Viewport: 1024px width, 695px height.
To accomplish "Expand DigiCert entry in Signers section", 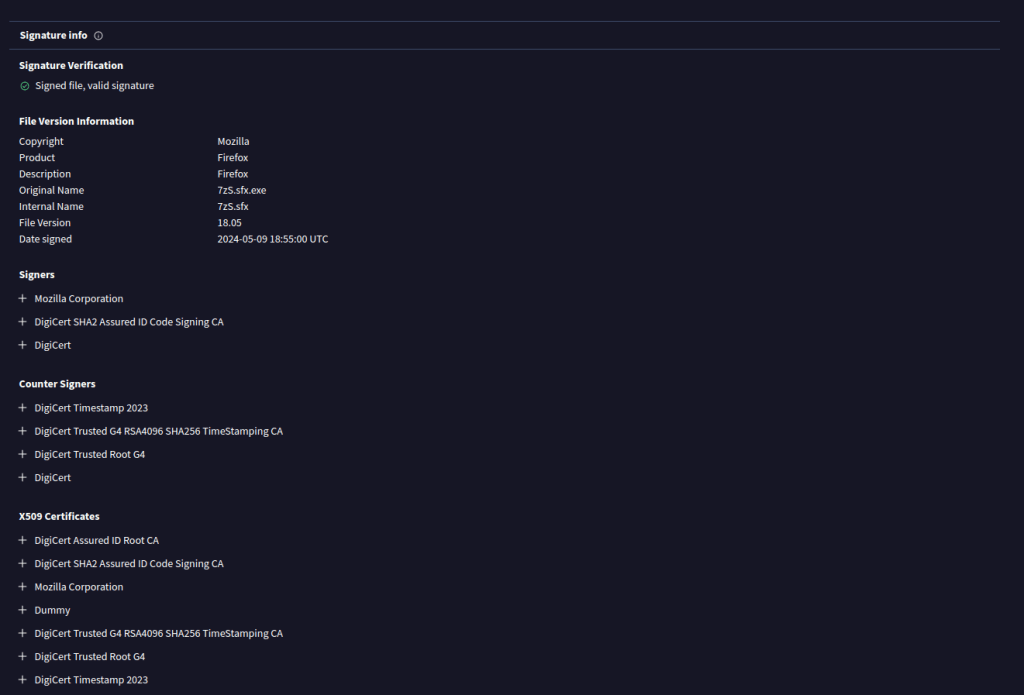I will (x=23, y=345).
